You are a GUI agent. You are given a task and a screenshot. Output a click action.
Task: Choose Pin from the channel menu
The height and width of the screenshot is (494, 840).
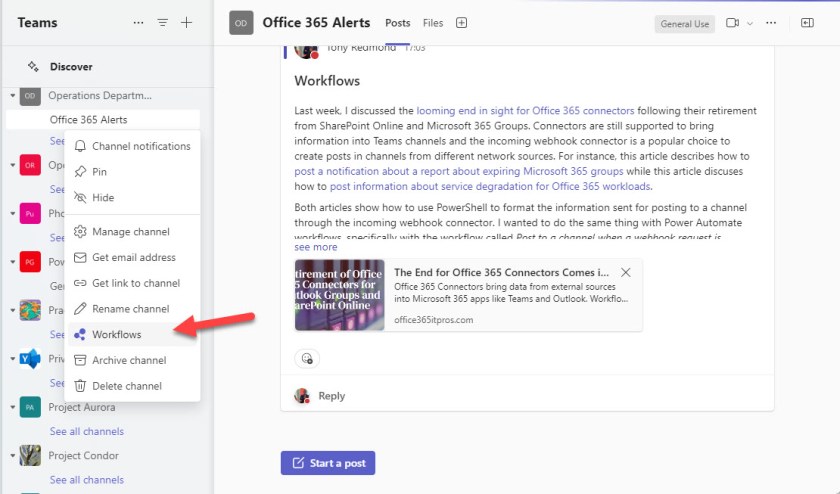click(132, 171)
